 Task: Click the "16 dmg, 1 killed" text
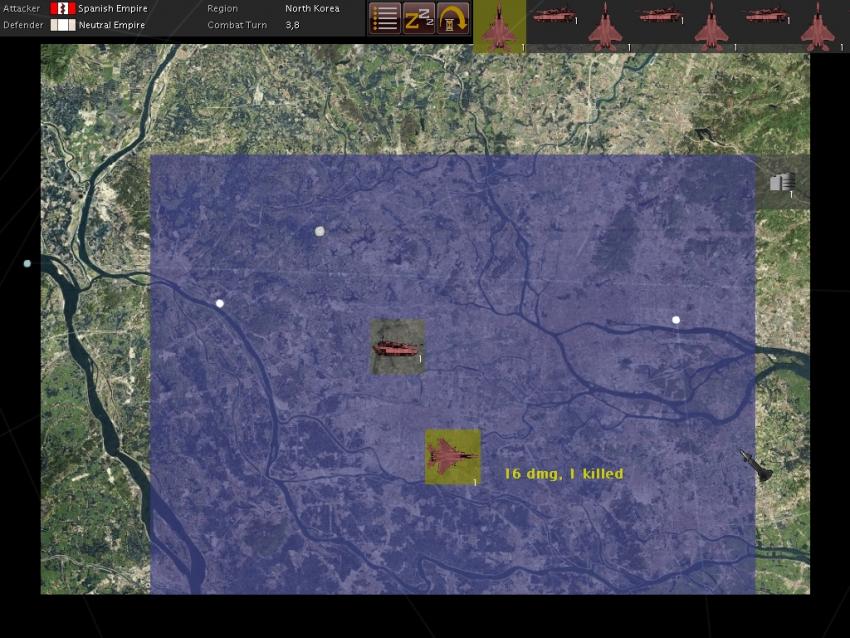(x=563, y=474)
